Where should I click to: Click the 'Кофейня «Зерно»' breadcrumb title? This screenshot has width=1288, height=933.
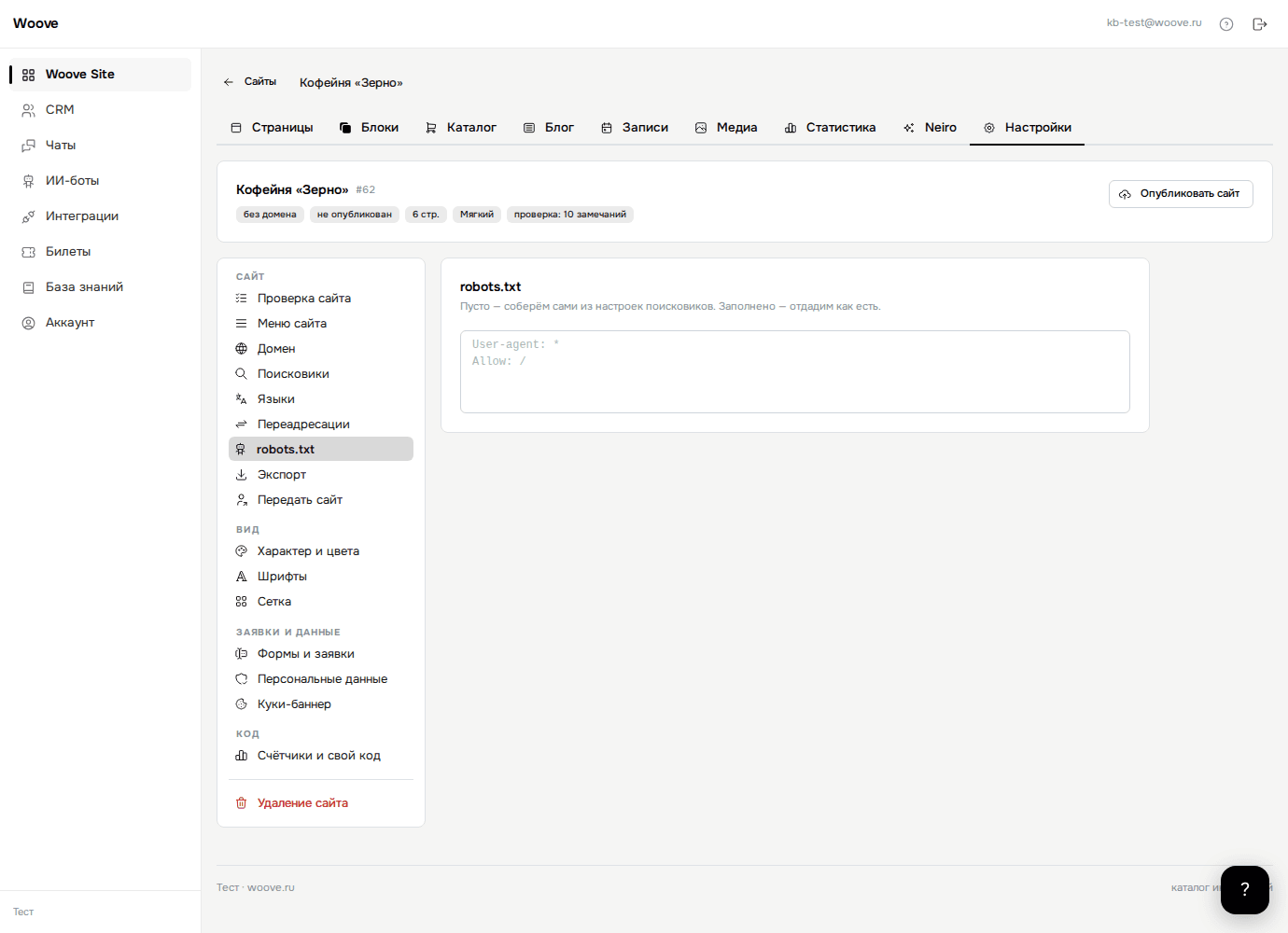(x=351, y=83)
